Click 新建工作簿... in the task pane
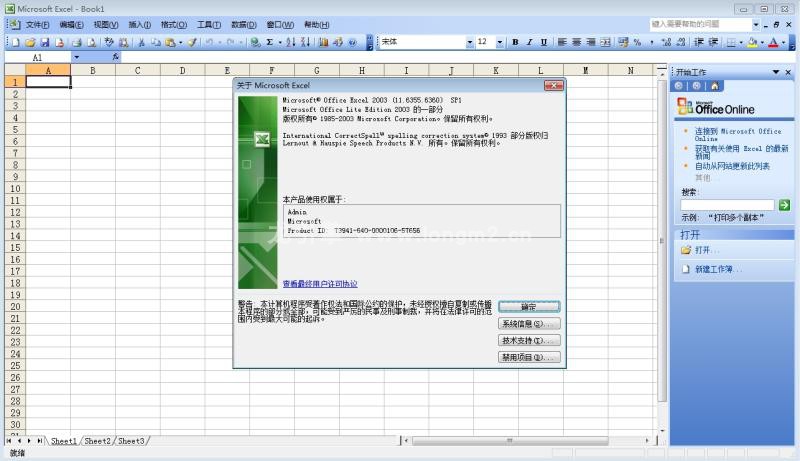Screen dimensions: 800x461 [x=718, y=269]
